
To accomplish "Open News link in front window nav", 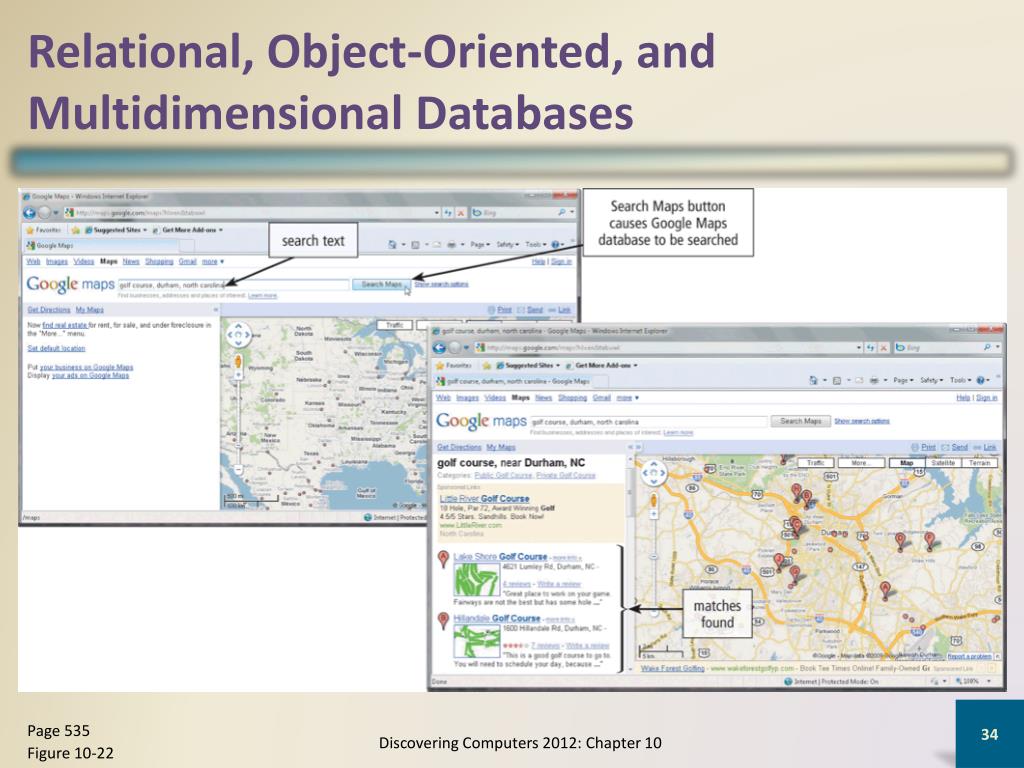I will pyautogui.click(x=543, y=397).
